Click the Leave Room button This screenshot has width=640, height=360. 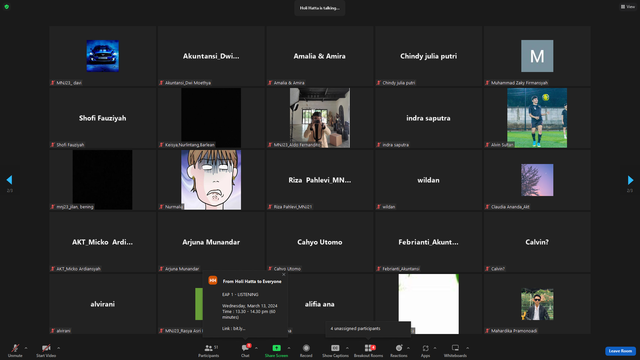620,351
